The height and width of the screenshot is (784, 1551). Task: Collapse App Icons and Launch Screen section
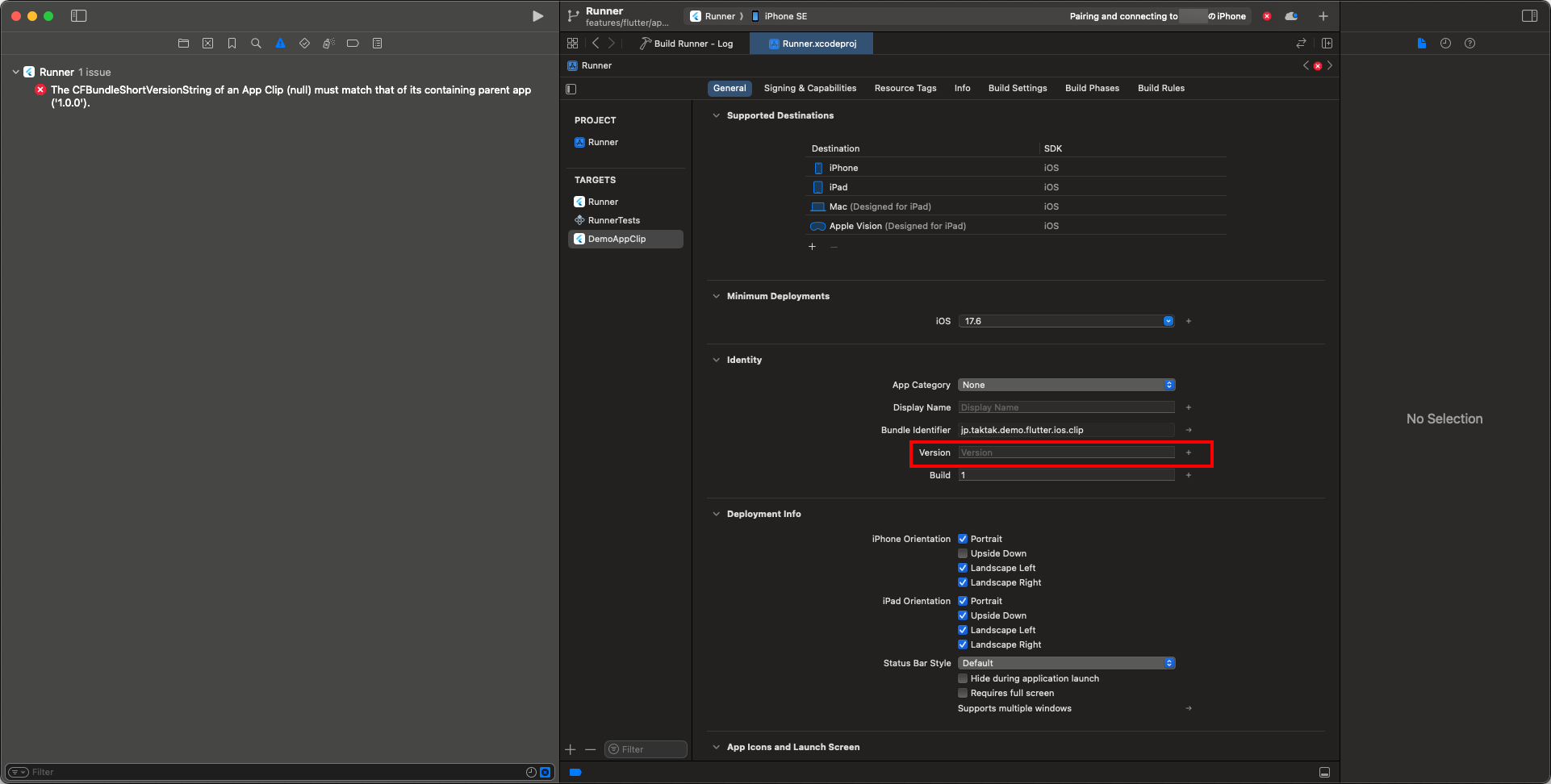point(716,747)
